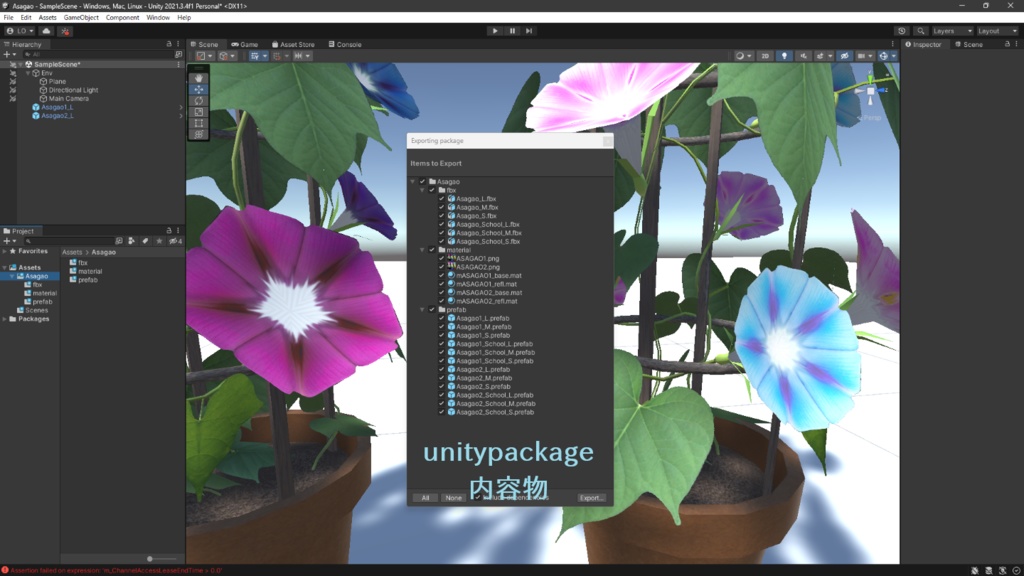The width and height of the screenshot is (1024, 576).
Task: Open the Inspector panel kebab menu
Action: click(1016, 44)
